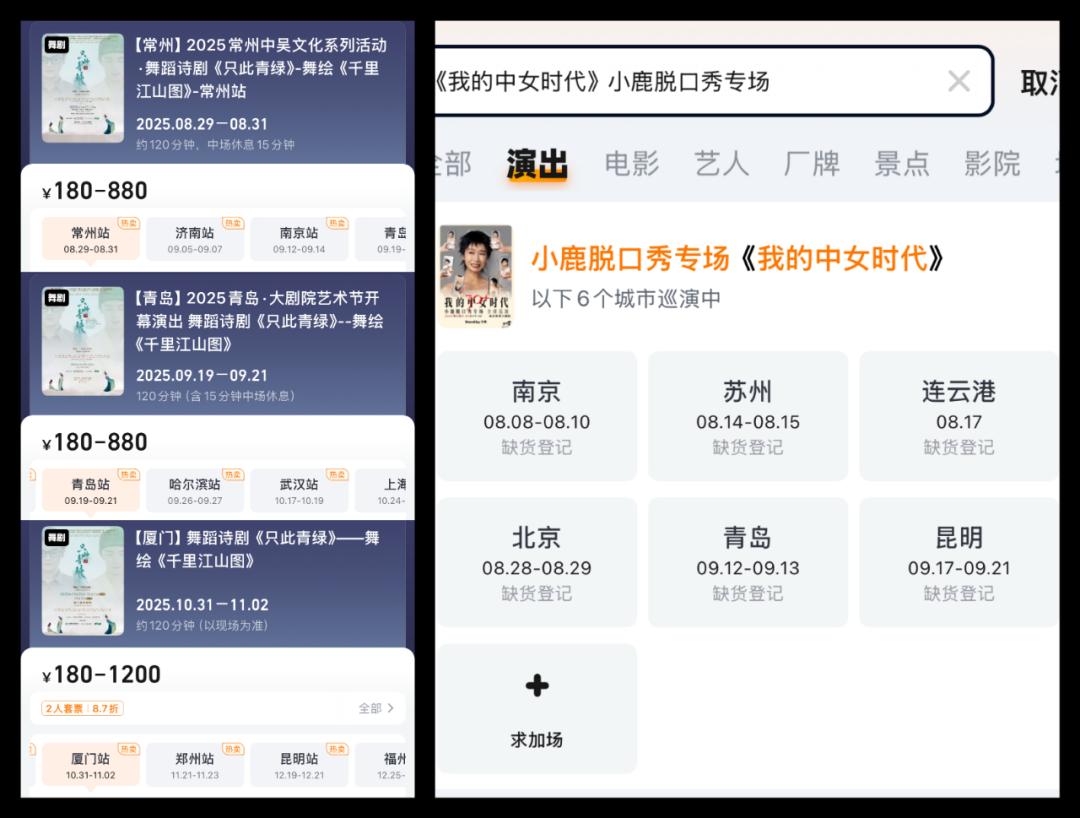Tap the 2人套票 8.7折 discount tag
Screen dimensions: 1080x818
click(82, 708)
